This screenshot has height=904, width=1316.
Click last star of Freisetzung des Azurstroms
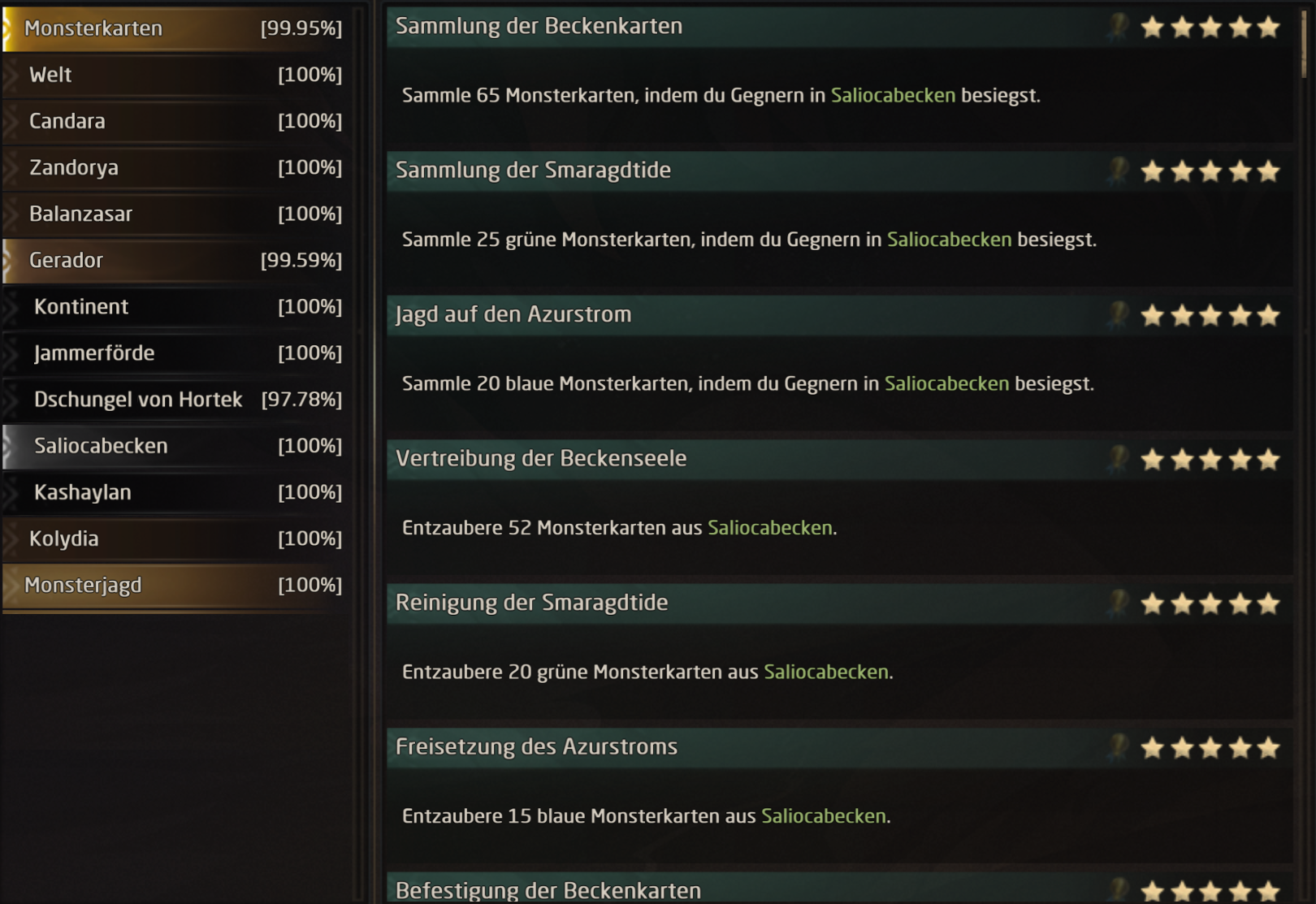coord(1268,748)
